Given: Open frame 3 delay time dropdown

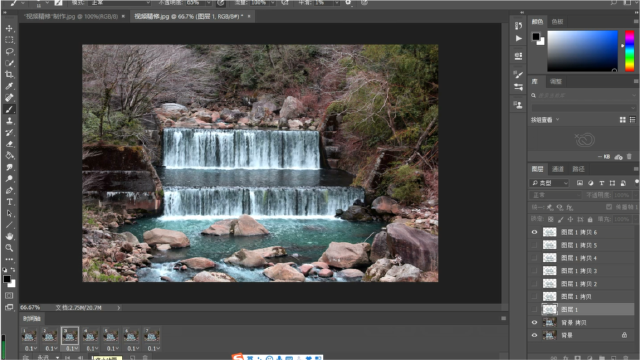Looking at the screenshot, I should [x=71, y=348].
